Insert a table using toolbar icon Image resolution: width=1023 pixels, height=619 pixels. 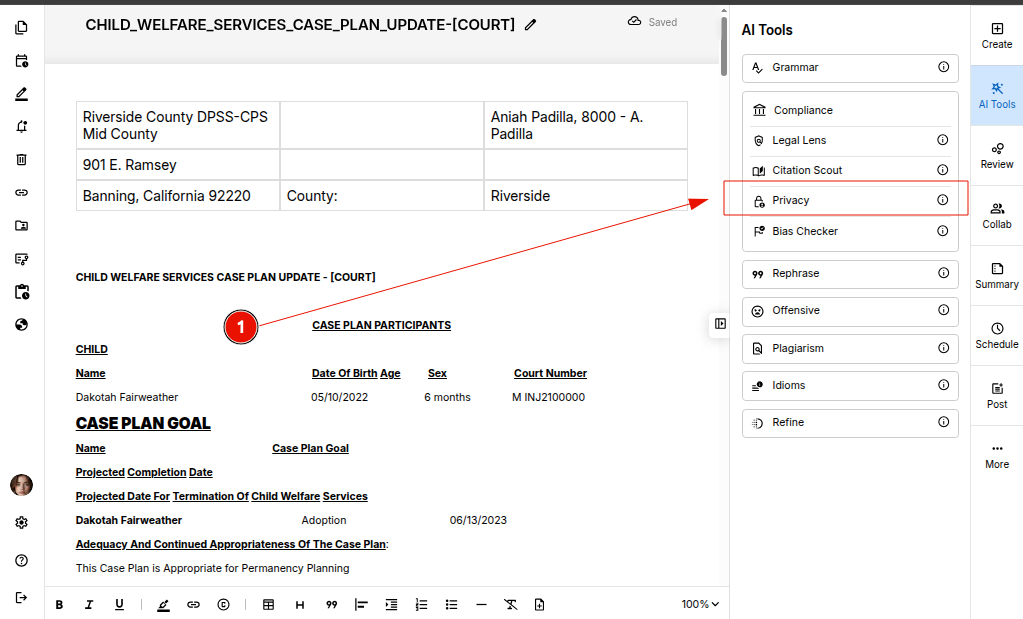tap(268, 604)
